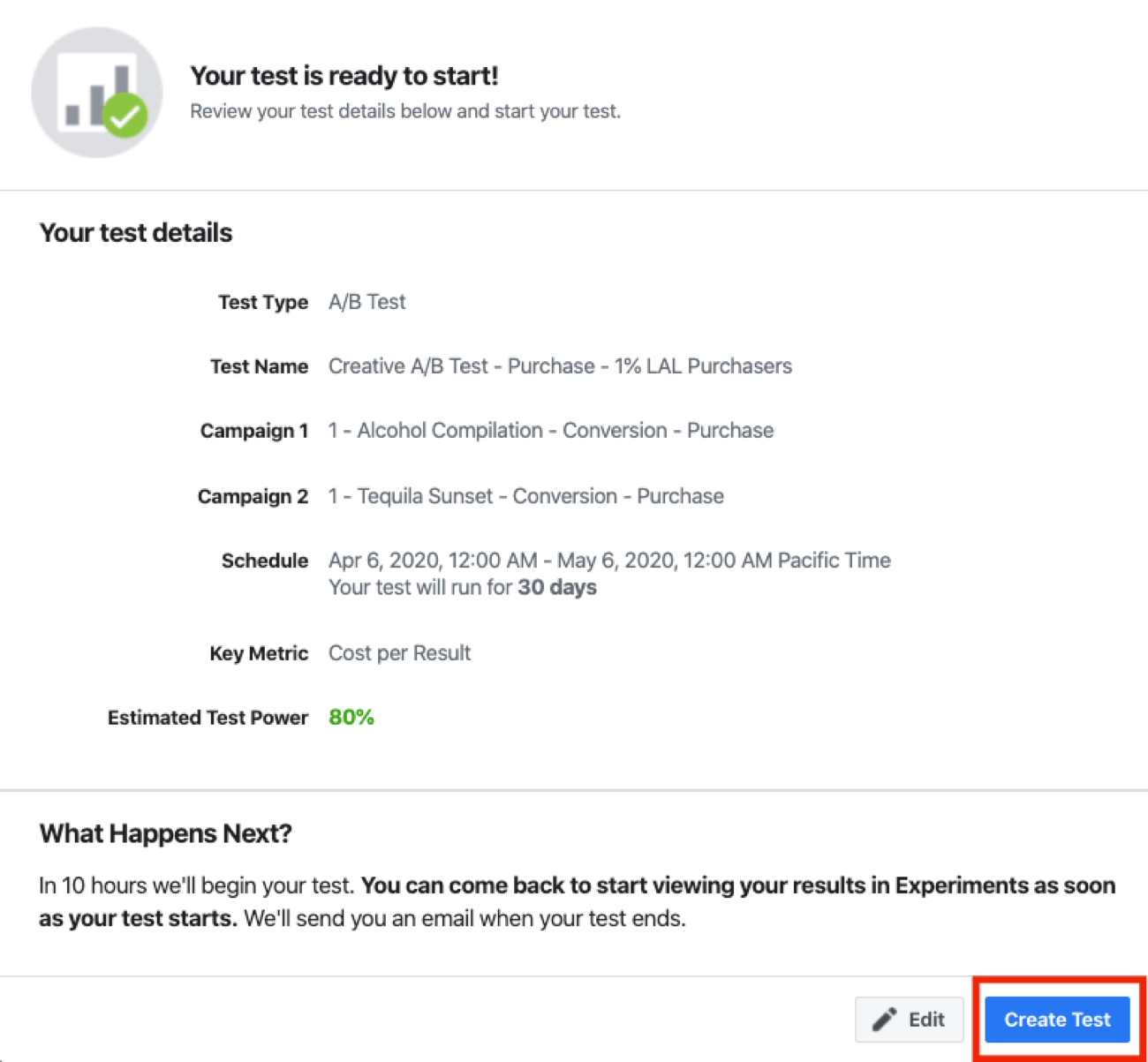Select the Test Type row label
Image resolution: width=1148 pixels, height=1062 pixels.
[263, 301]
